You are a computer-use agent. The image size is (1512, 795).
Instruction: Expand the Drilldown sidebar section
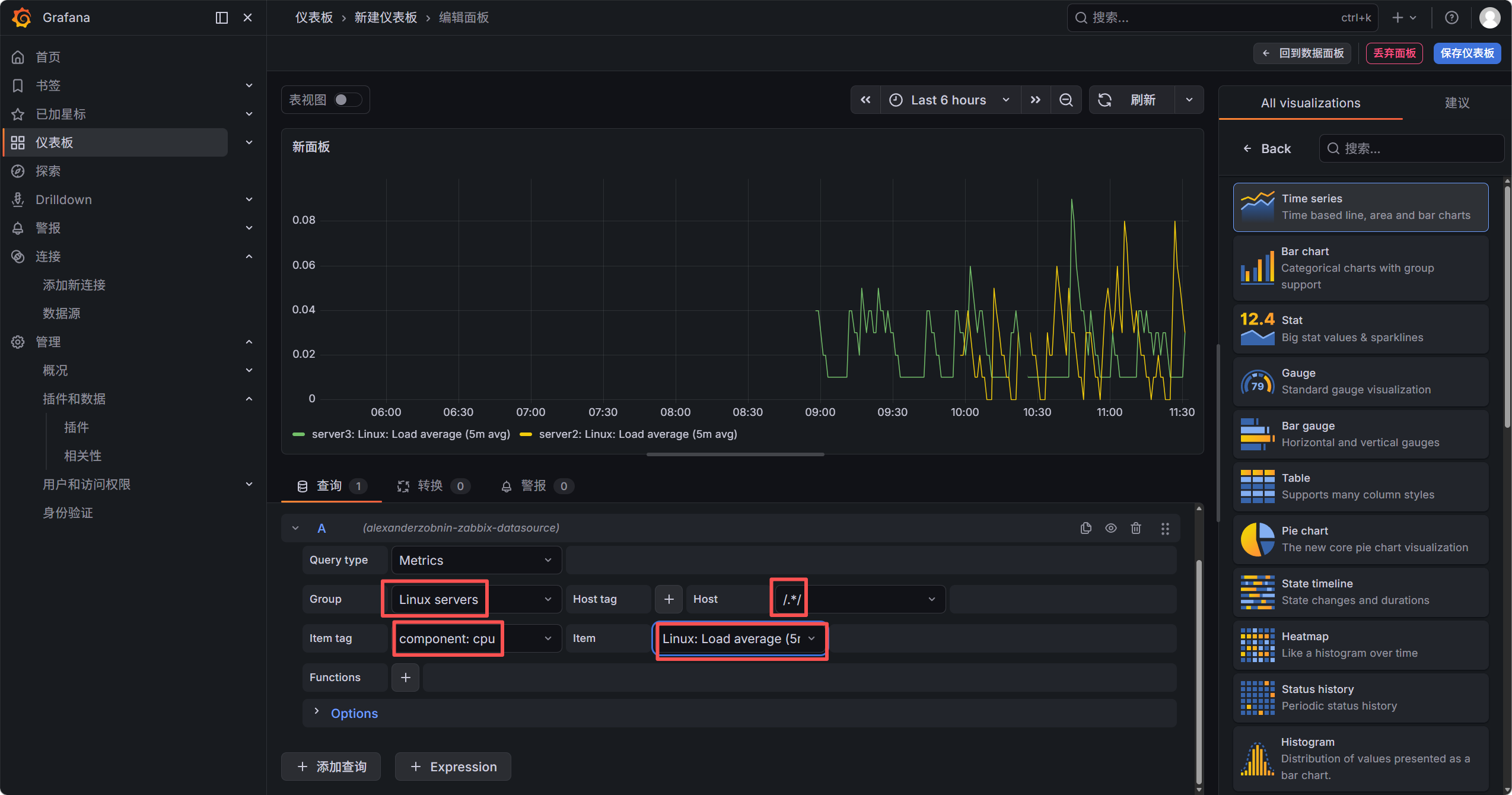[x=249, y=199]
